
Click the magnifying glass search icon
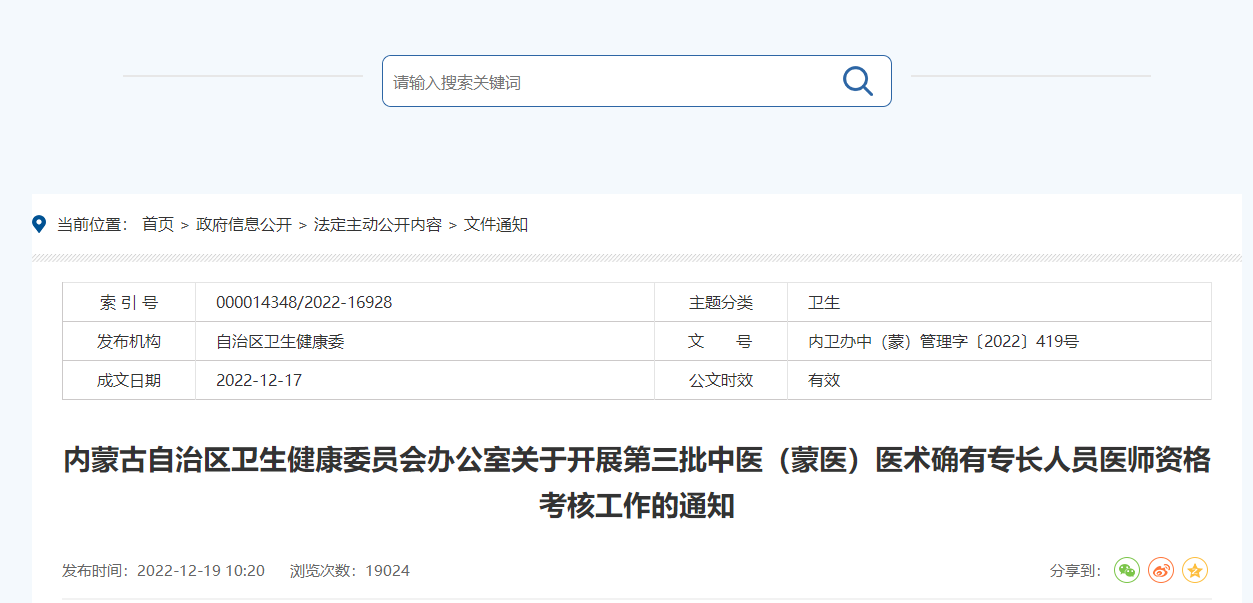point(857,81)
